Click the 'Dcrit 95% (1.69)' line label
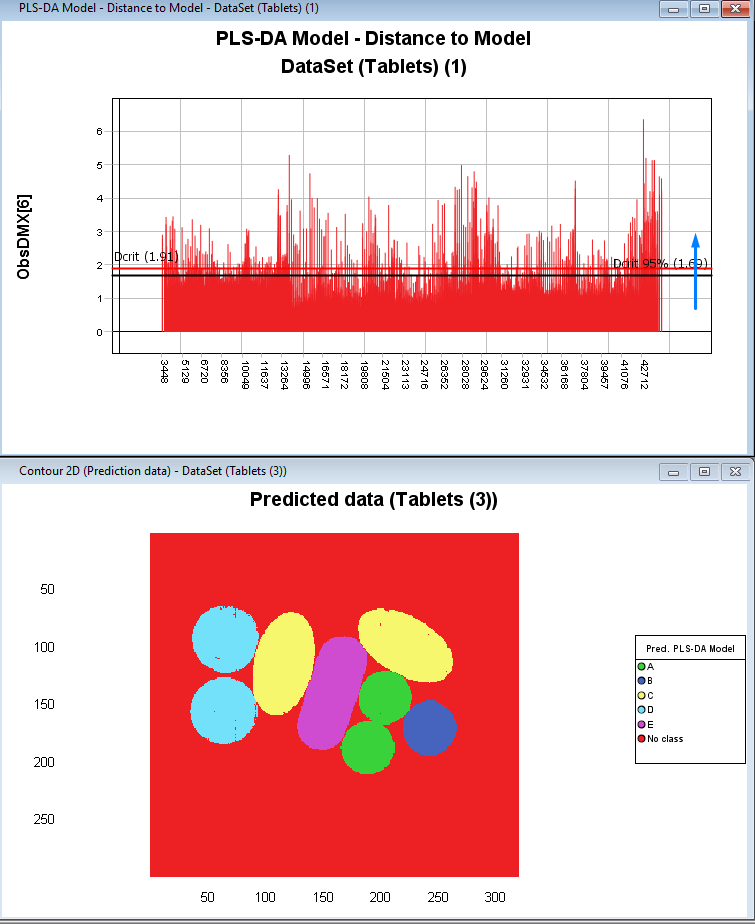Image resolution: width=755 pixels, height=924 pixels. click(660, 263)
